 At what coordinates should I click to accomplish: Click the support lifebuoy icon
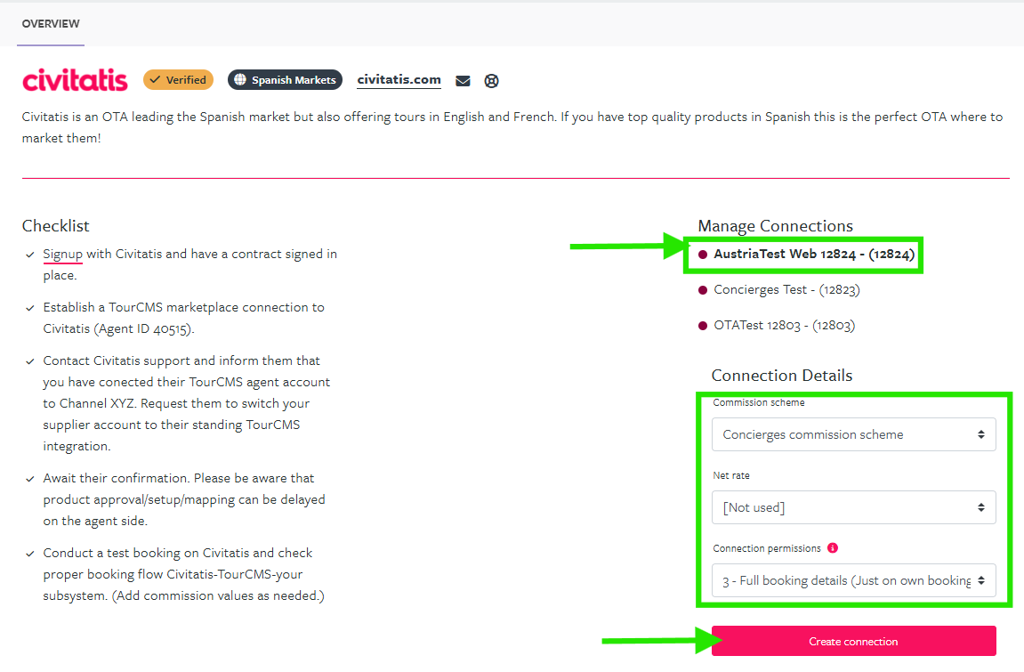click(x=492, y=81)
